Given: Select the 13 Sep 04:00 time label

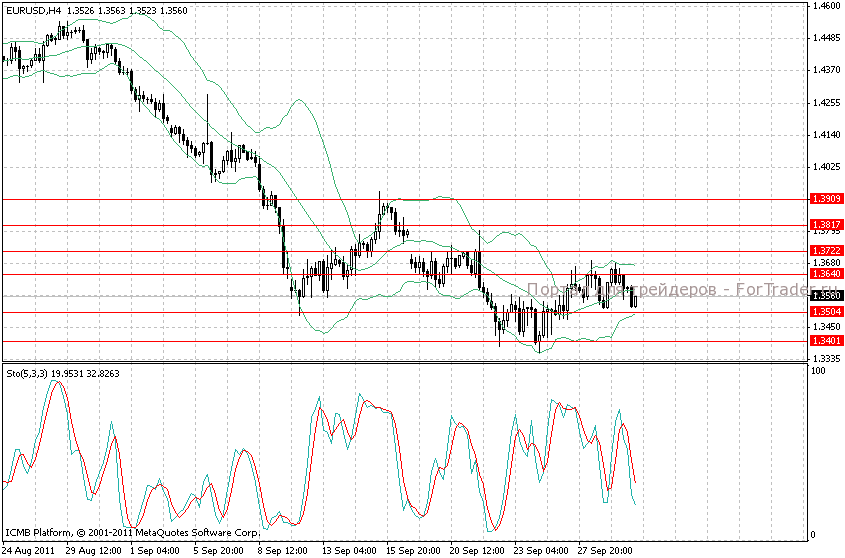Looking at the screenshot, I should [x=348, y=550].
